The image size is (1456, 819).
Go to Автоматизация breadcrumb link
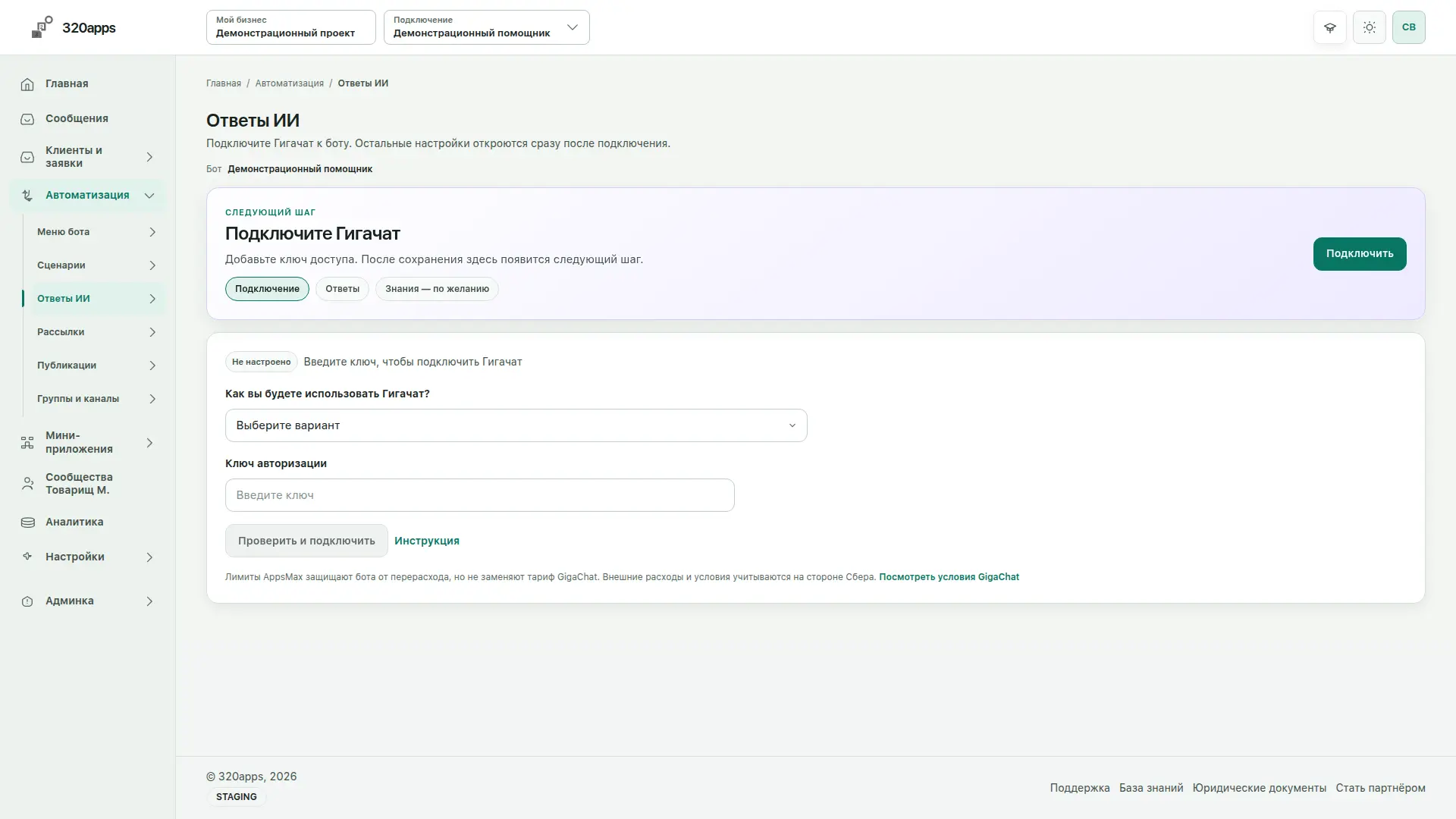coord(289,83)
